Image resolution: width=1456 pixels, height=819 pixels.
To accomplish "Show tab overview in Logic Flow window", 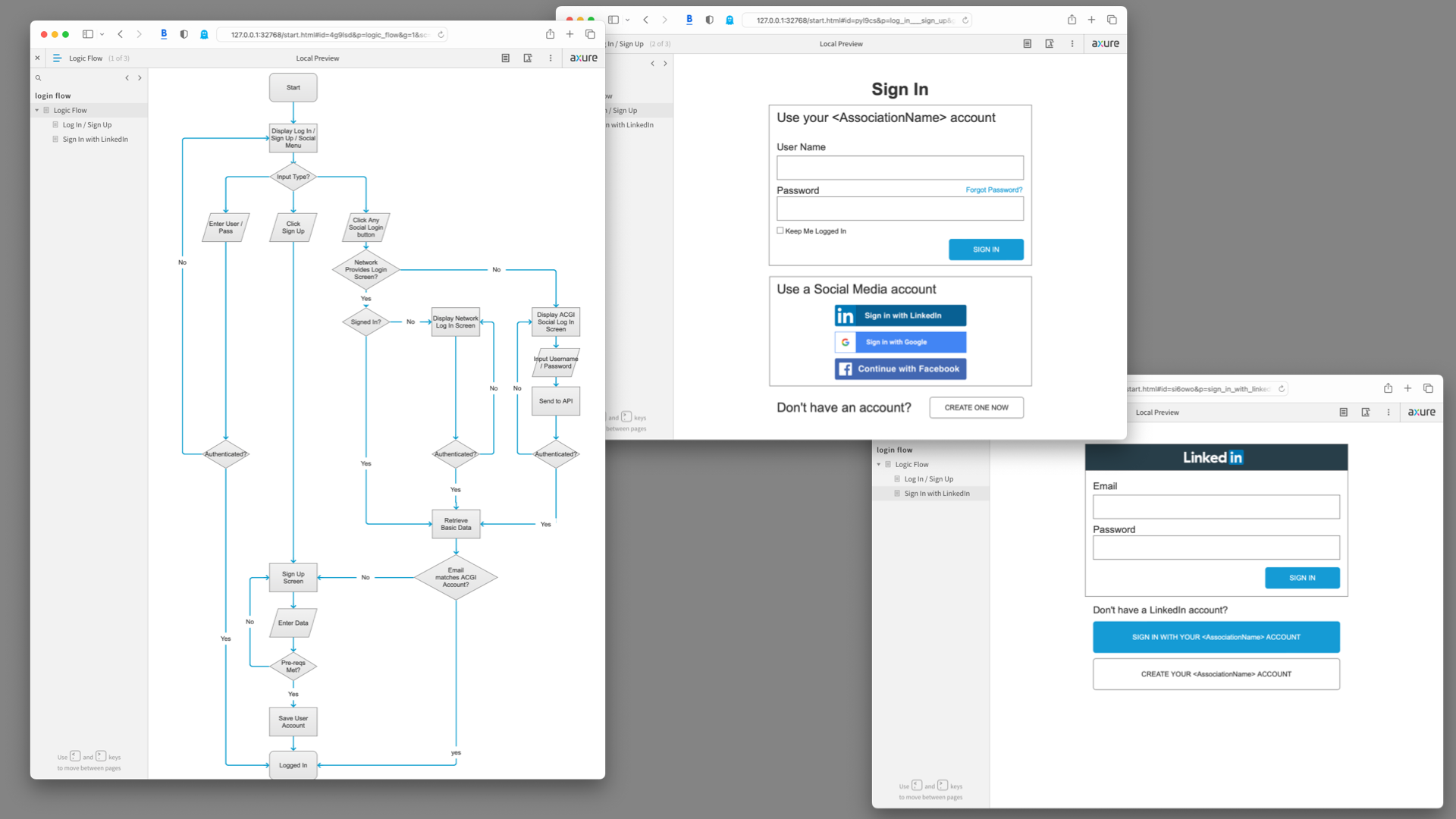I will coord(590,34).
